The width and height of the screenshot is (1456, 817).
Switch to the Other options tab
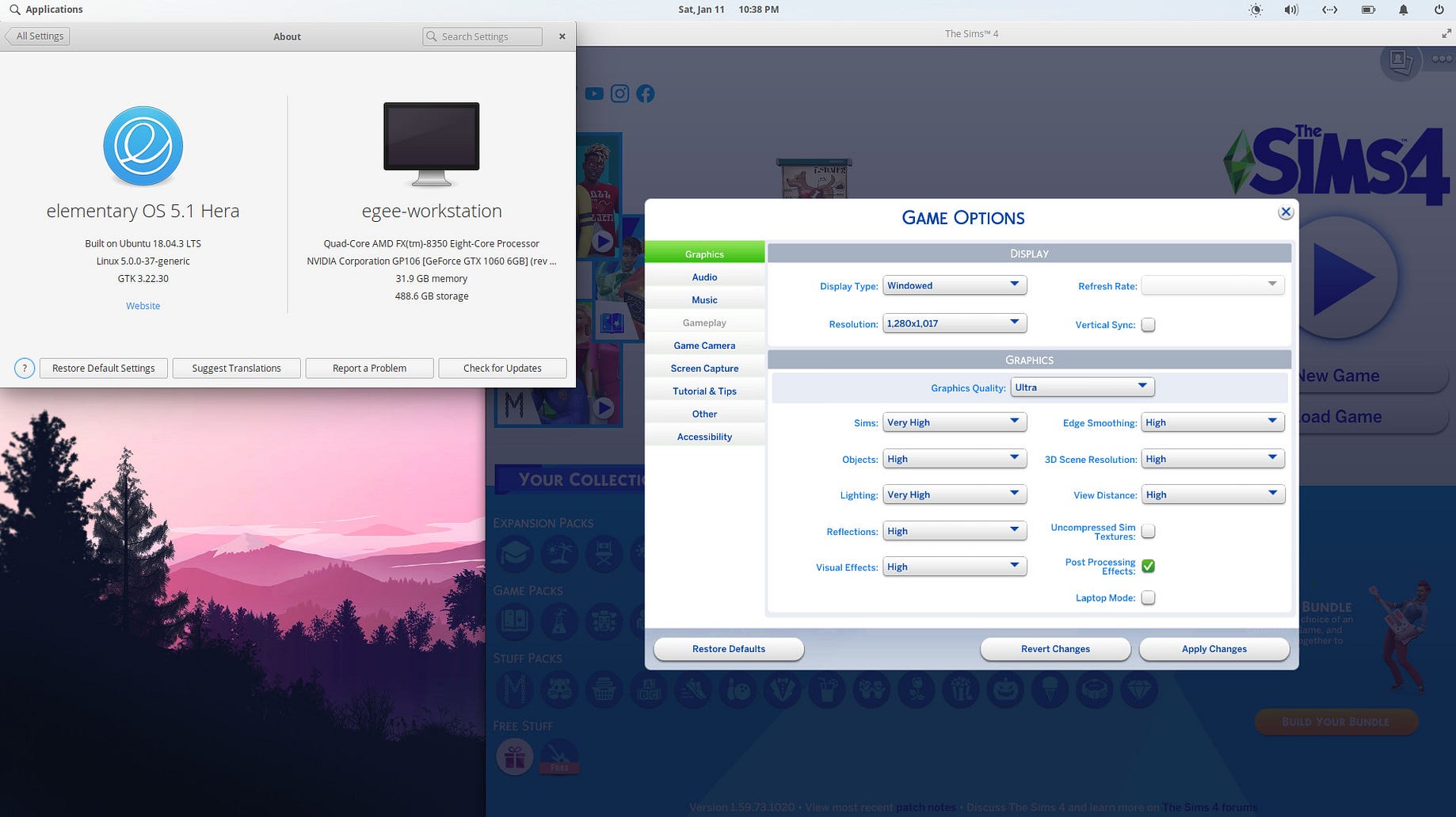pyautogui.click(x=704, y=414)
